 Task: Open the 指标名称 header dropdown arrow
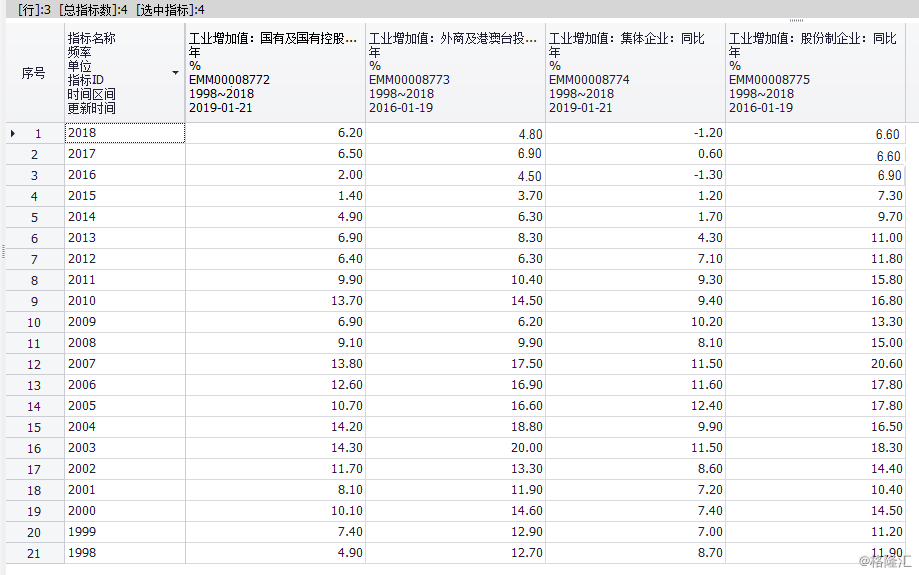pos(176,73)
